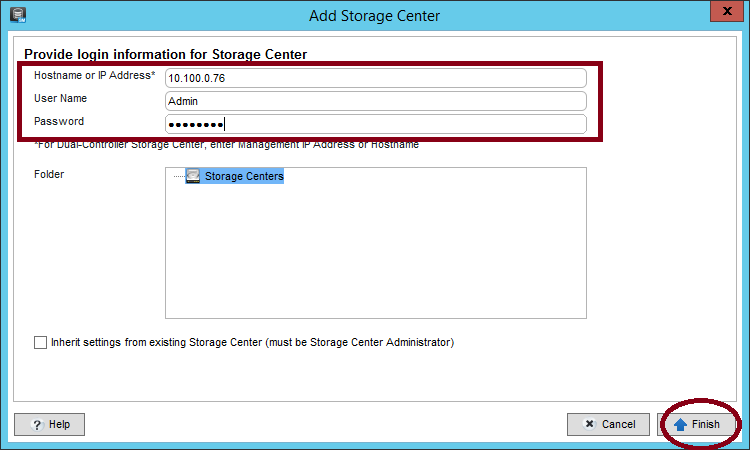Click the Storage Centers folder icon in tree
The height and width of the screenshot is (450, 750).
pos(193,176)
